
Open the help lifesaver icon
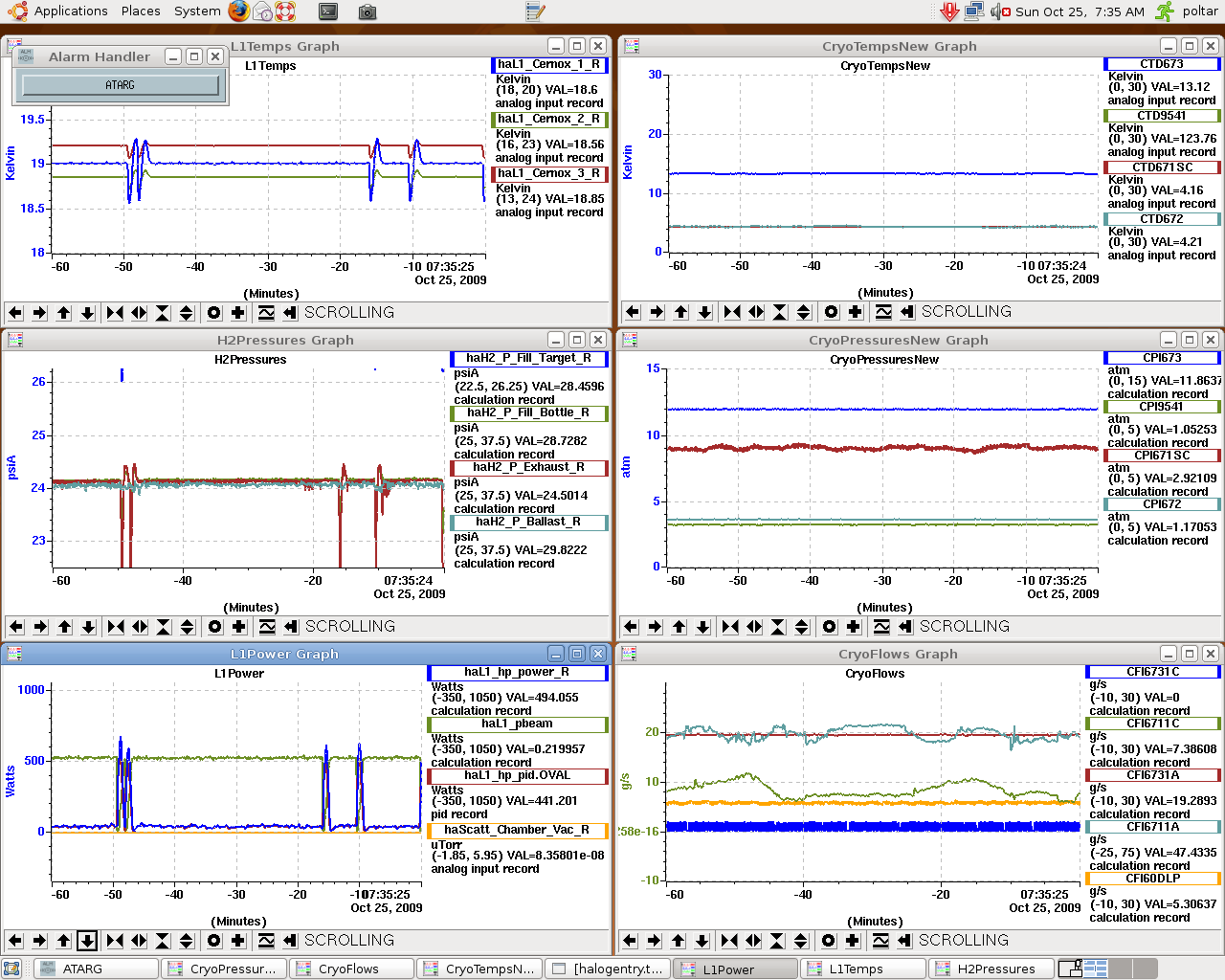pos(285,11)
